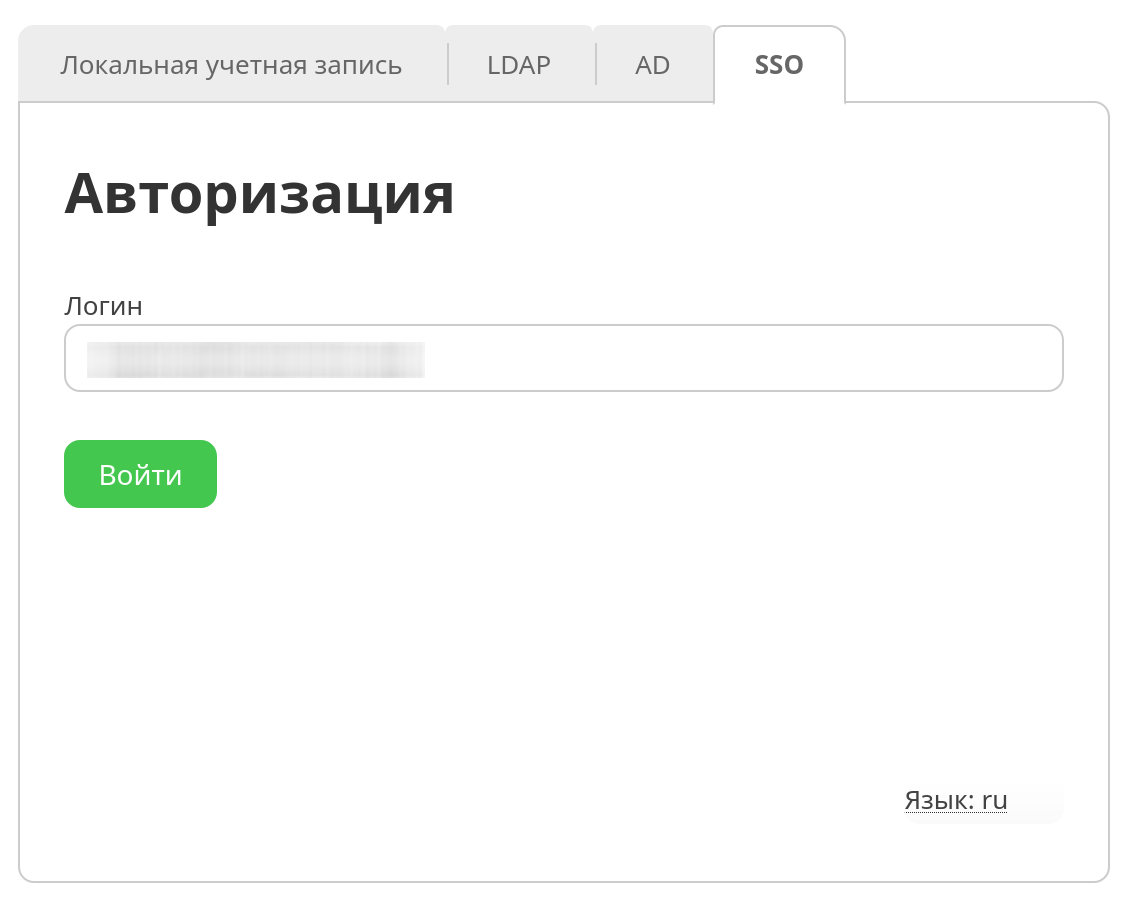Click the Логин field label
Image resolution: width=1136 pixels, height=908 pixels.
[x=103, y=306]
